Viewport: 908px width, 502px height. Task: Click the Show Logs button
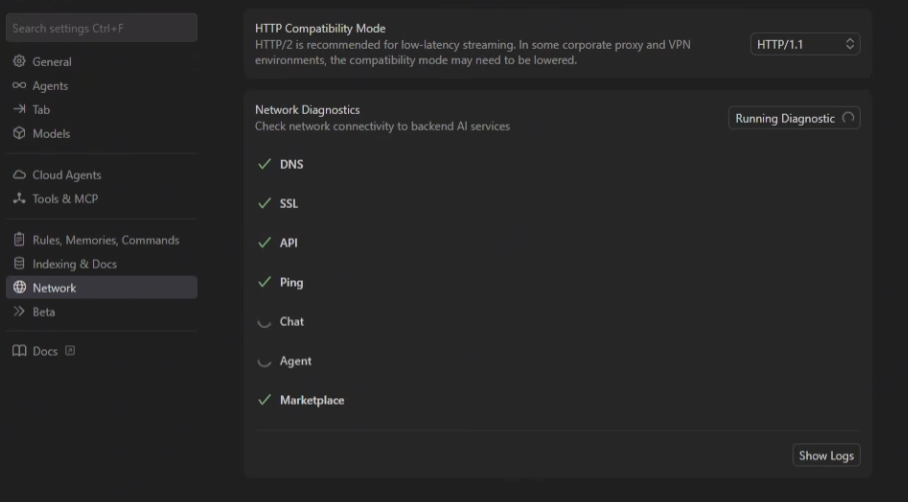pyautogui.click(x=826, y=456)
